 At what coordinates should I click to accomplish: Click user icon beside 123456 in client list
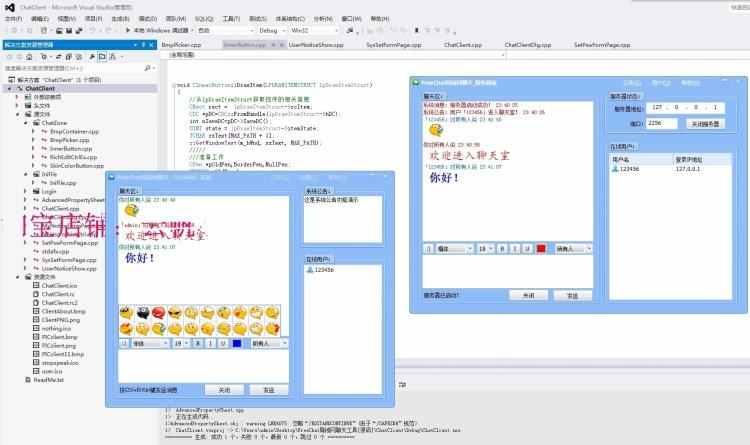click(x=309, y=270)
